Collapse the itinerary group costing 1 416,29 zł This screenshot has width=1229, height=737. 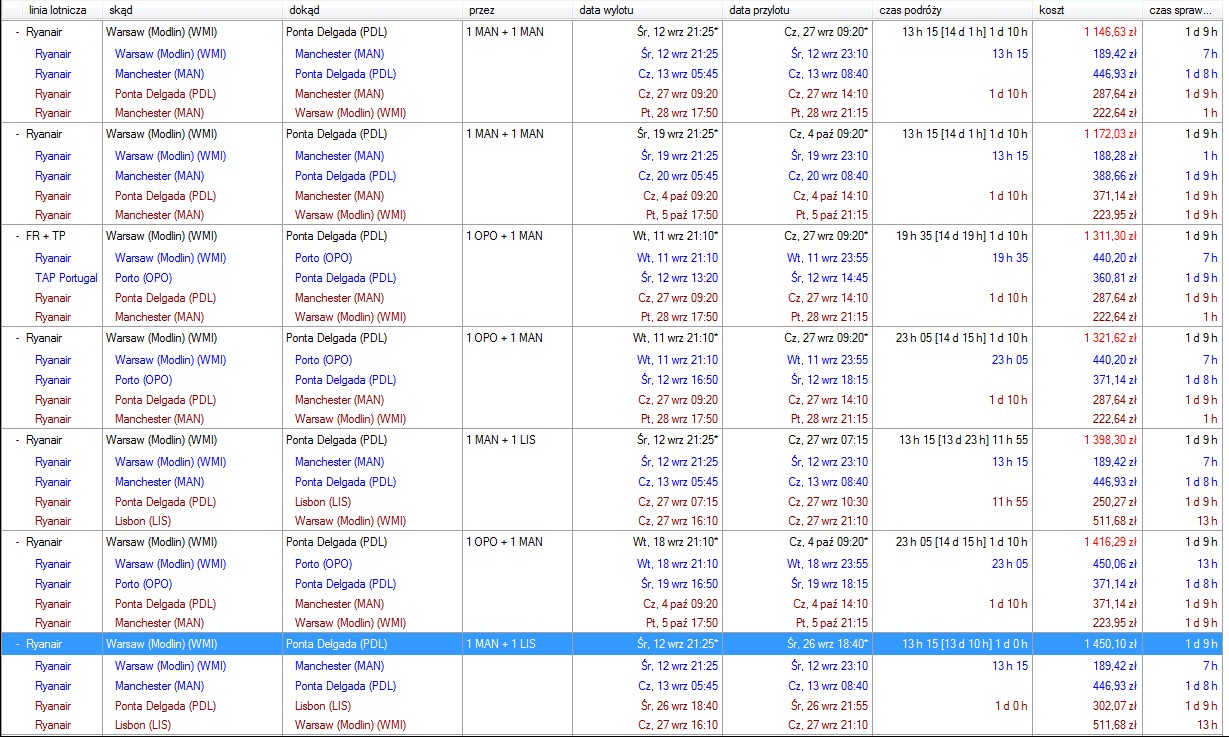coord(17,542)
